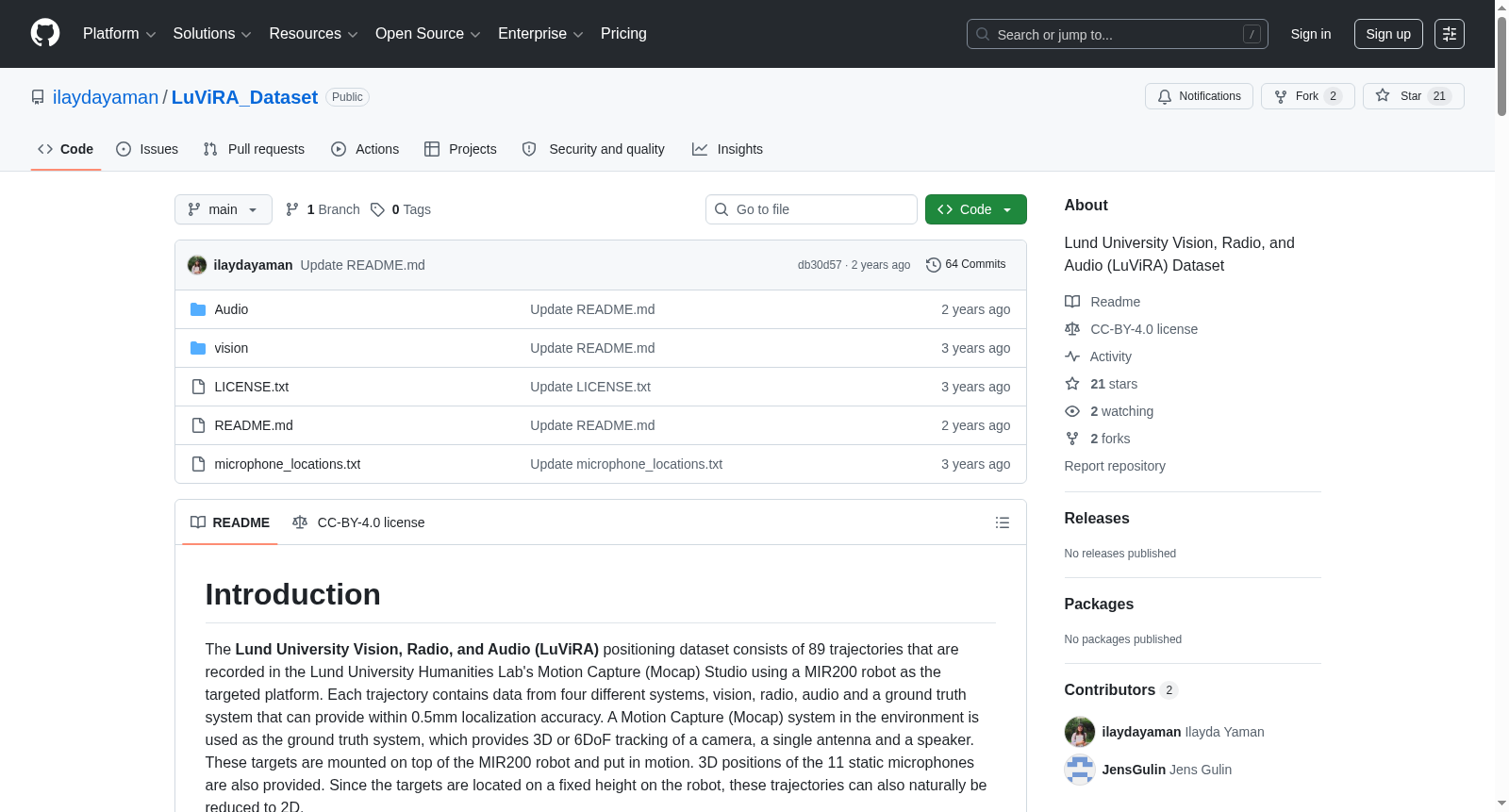Switch to the Projects tab
This screenshot has width=1509, height=812.
tap(460, 149)
